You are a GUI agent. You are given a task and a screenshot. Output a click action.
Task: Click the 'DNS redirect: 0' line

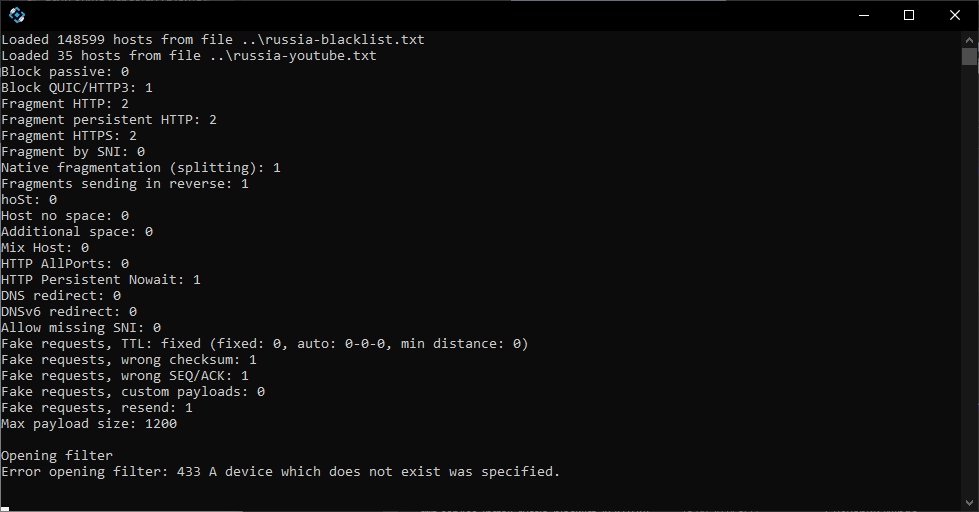click(x=61, y=295)
